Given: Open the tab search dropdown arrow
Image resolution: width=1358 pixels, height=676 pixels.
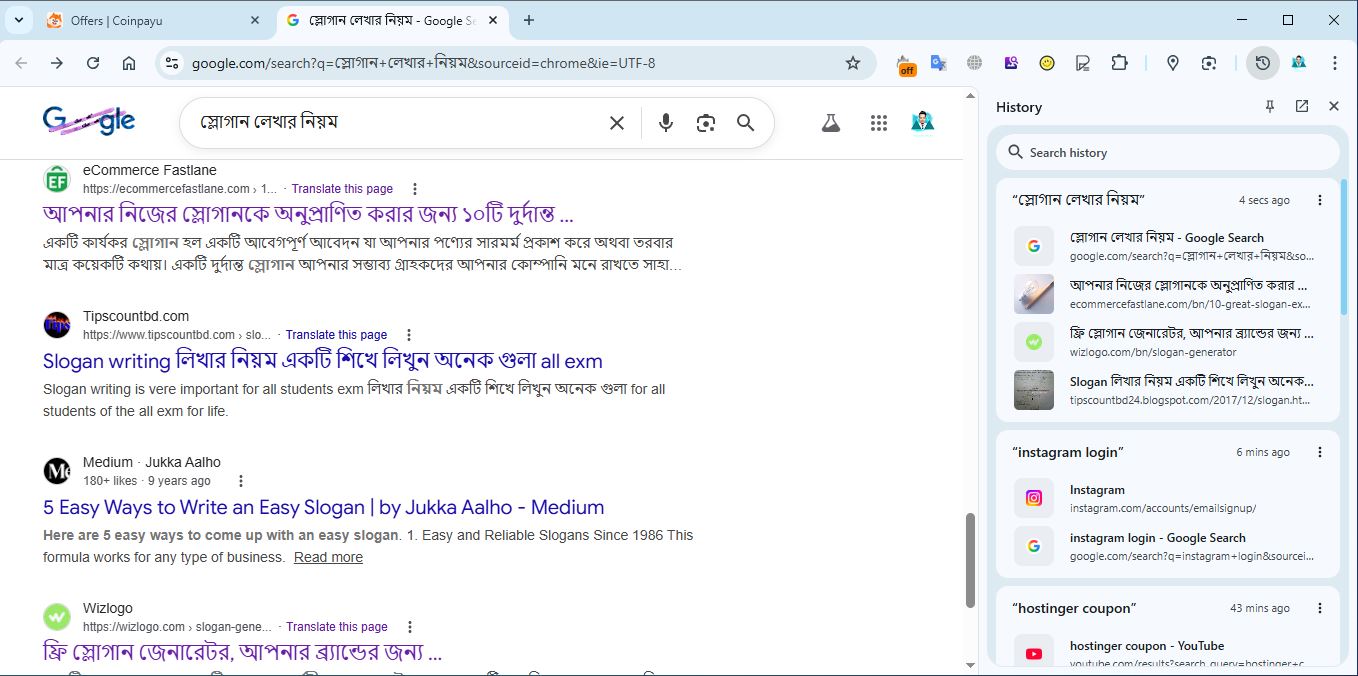Looking at the screenshot, I should pyautogui.click(x=19, y=20).
